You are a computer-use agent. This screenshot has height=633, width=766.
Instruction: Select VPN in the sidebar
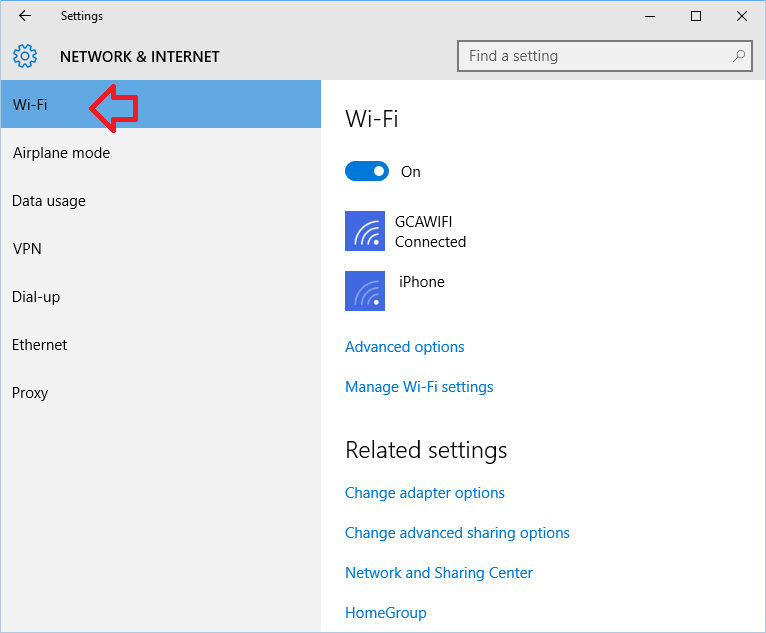coord(161,249)
